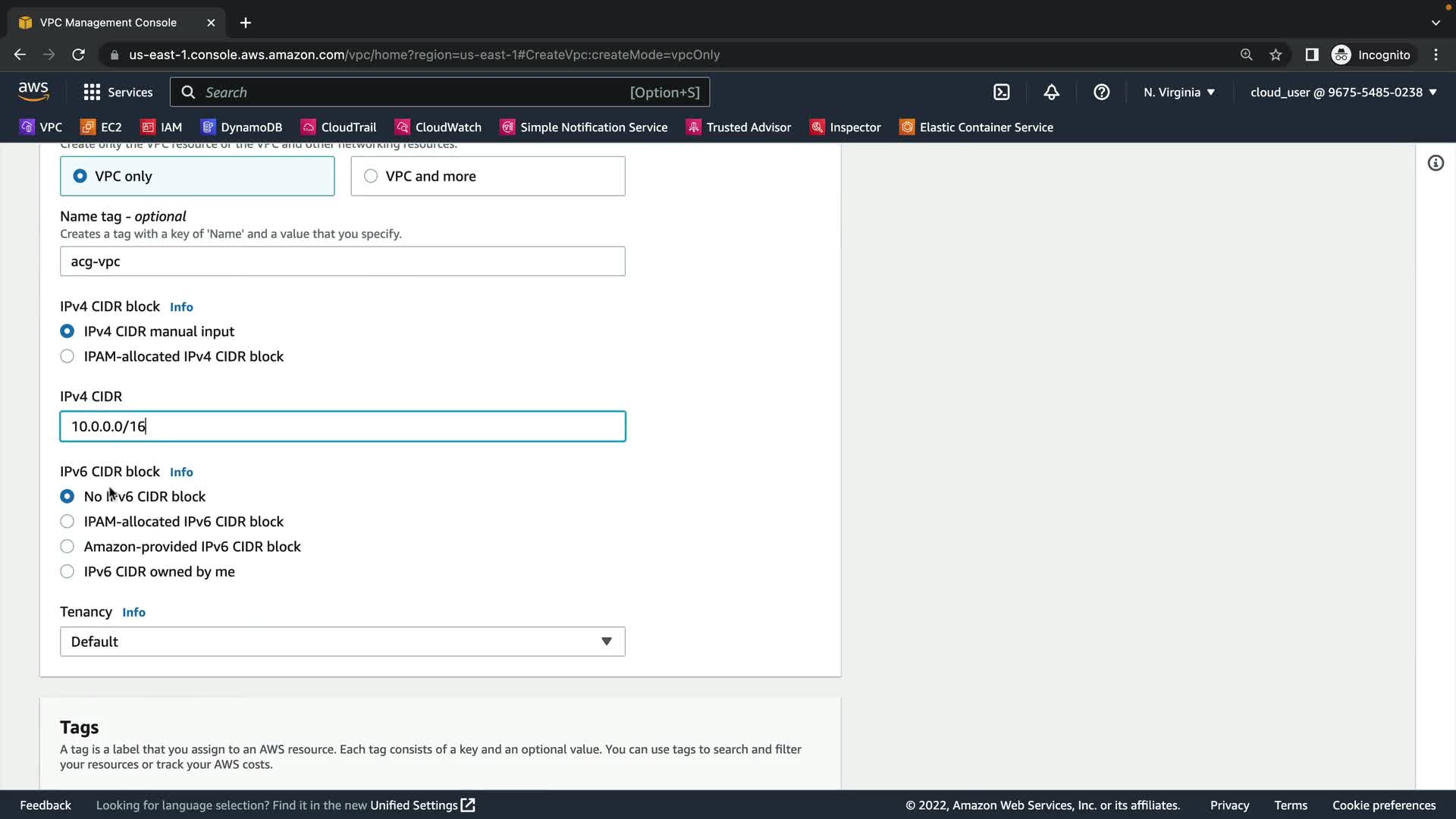Expand the cloud_user account menu
Image resolution: width=1456 pixels, height=819 pixels.
(1343, 93)
